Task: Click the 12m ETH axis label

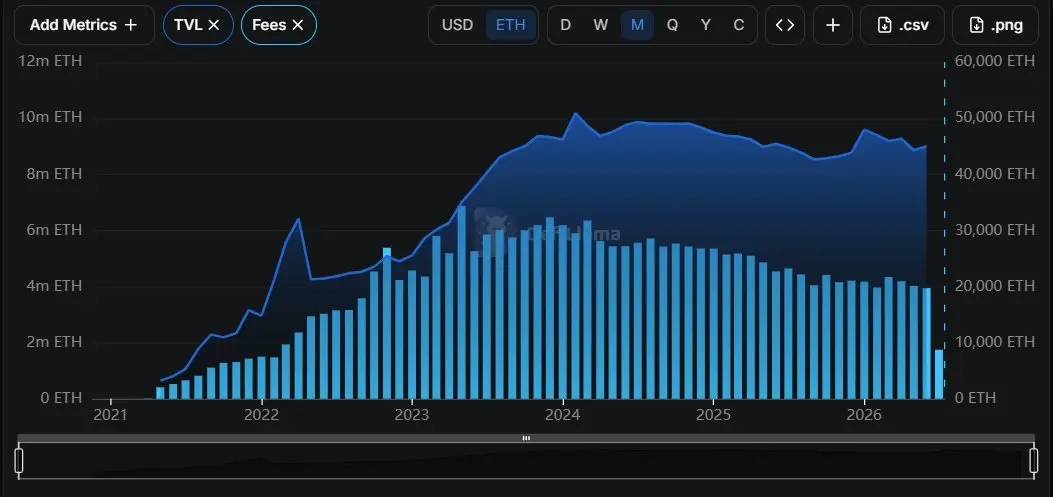Action: [x=50, y=61]
